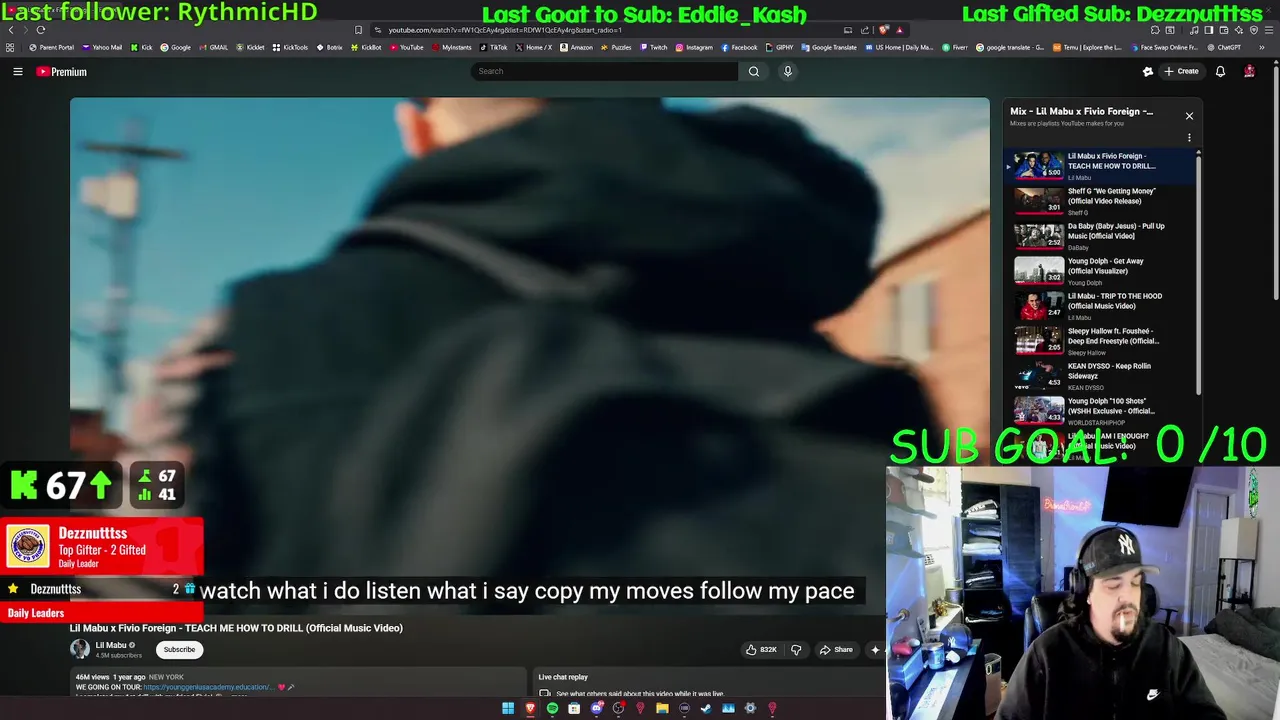The height and width of the screenshot is (720, 1280).
Task: Open the tour link in description
Action: (x=207, y=687)
